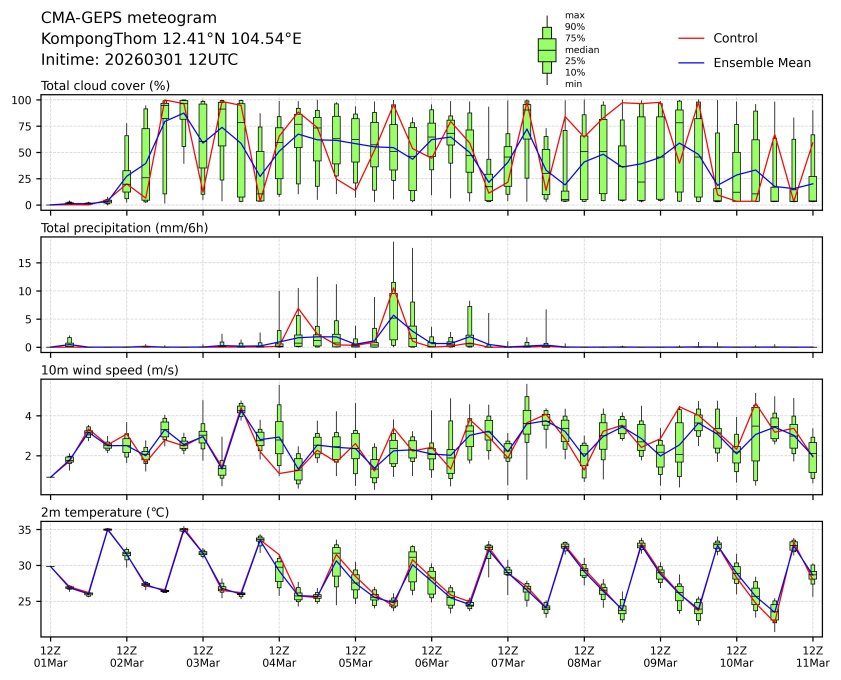841x680 pixels.
Task: Click the "max" label in box-plot legend
Action: 574,15
